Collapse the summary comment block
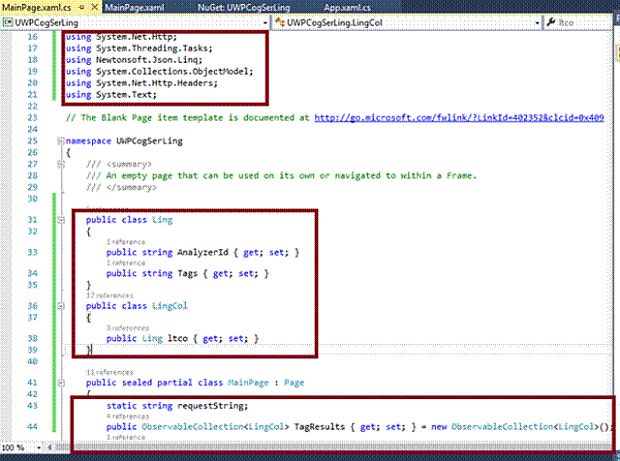The width and height of the screenshot is (620, 461). coord(60,164)
